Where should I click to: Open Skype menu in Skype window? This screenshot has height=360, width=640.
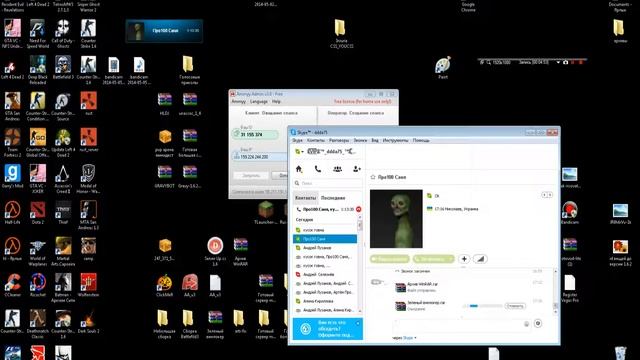pyautogui.click(x=298, y=140)
